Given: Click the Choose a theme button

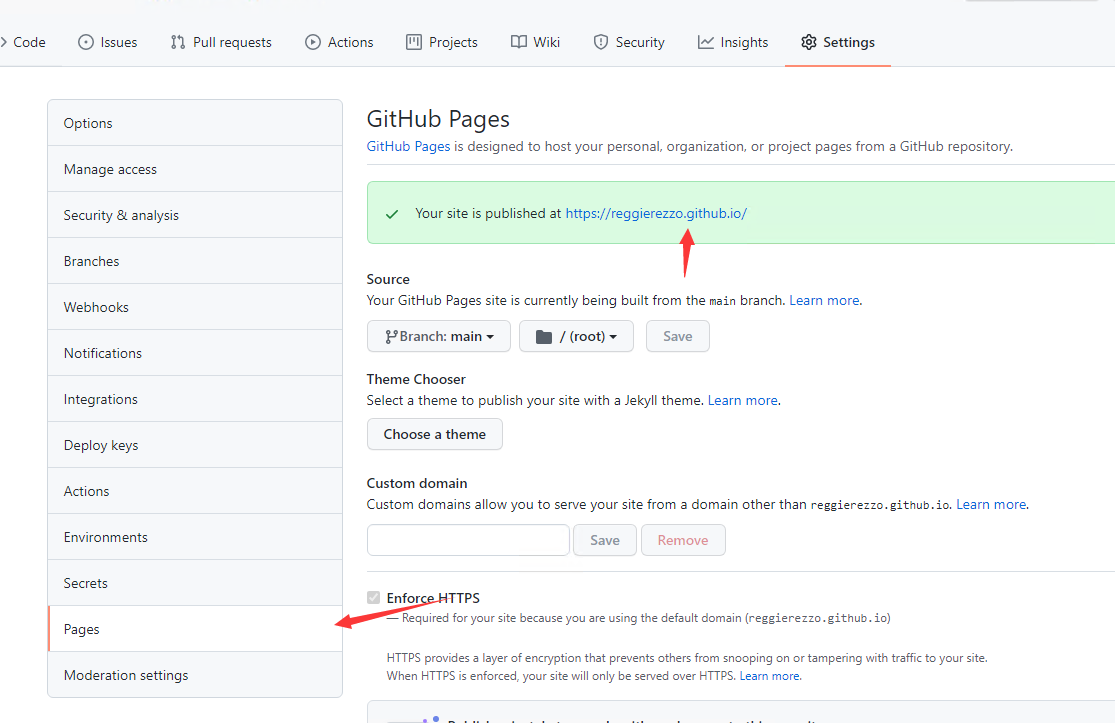Looking at the screenshot, I should click(x=434, y=434).
